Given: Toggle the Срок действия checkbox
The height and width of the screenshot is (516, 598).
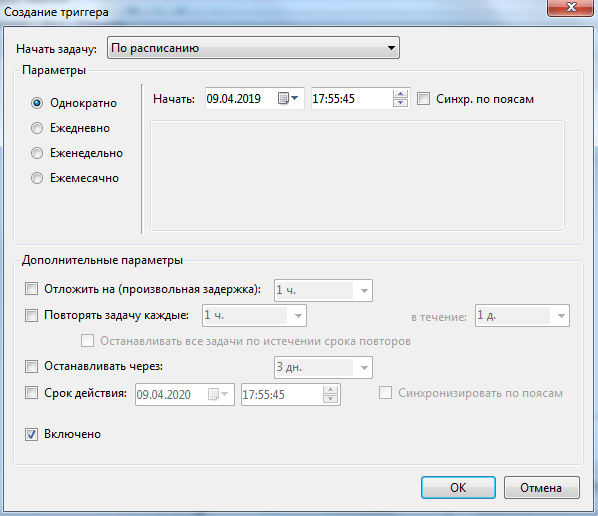Looking at the screenshot, I should (x=31, y=393).
